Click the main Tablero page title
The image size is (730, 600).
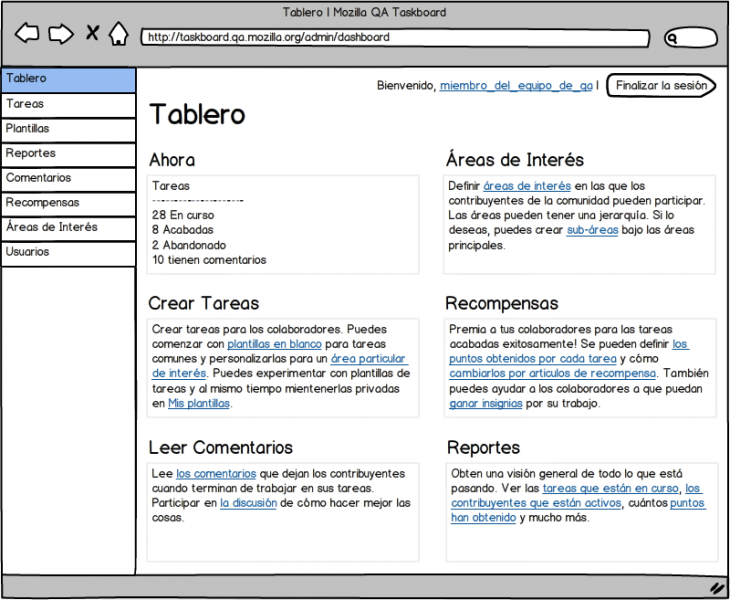197,115
